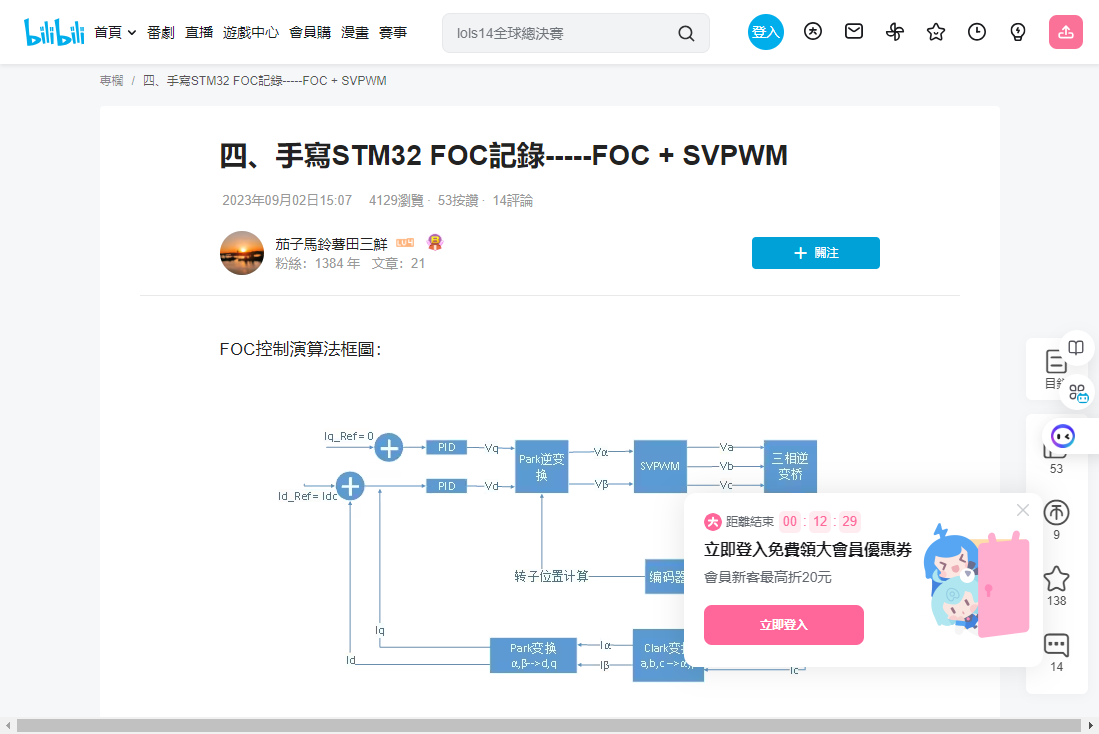Click the reading mode book icon

[x=1076, y=348]
